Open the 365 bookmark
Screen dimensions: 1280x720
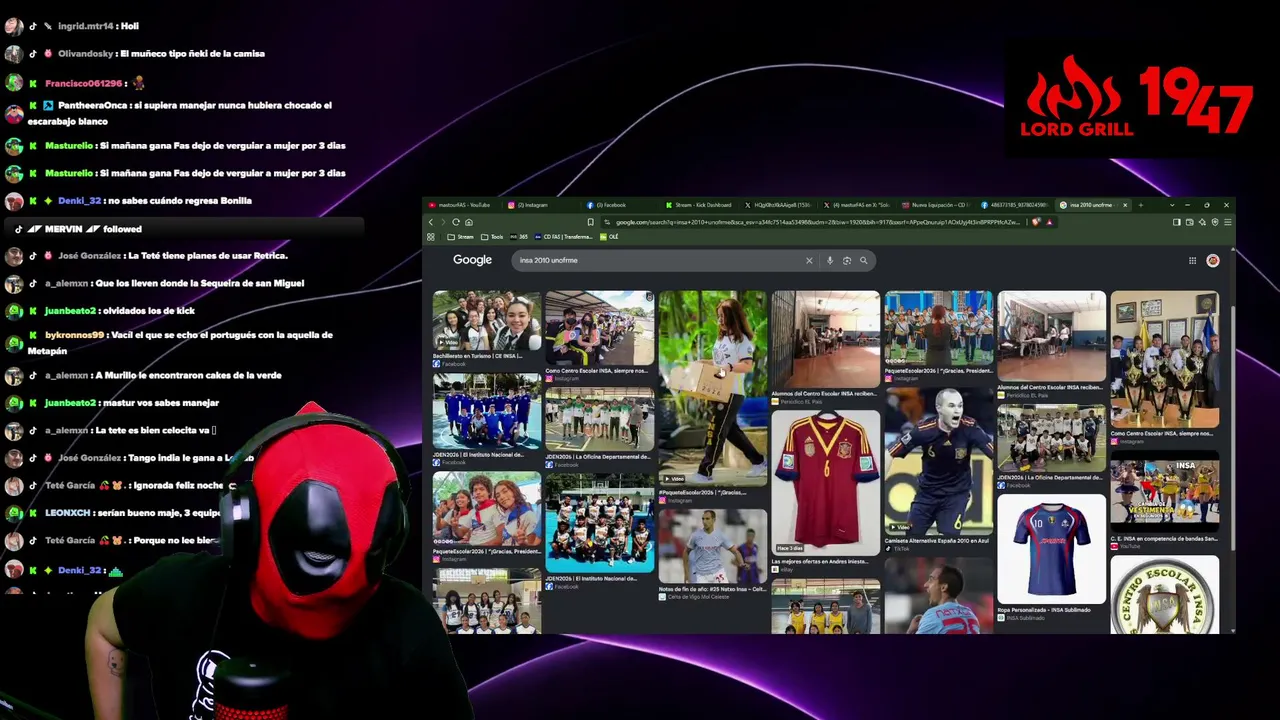[x=519, y=237]
